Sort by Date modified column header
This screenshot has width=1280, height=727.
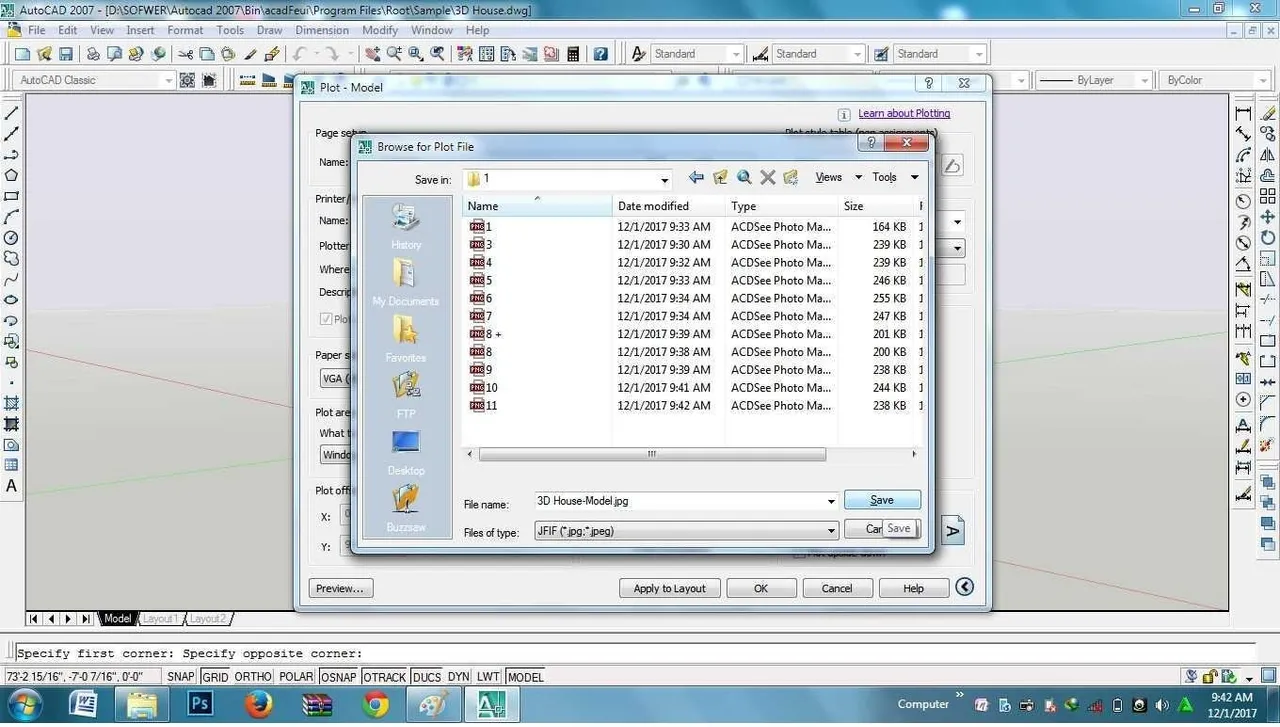click(x=668, y=206)
